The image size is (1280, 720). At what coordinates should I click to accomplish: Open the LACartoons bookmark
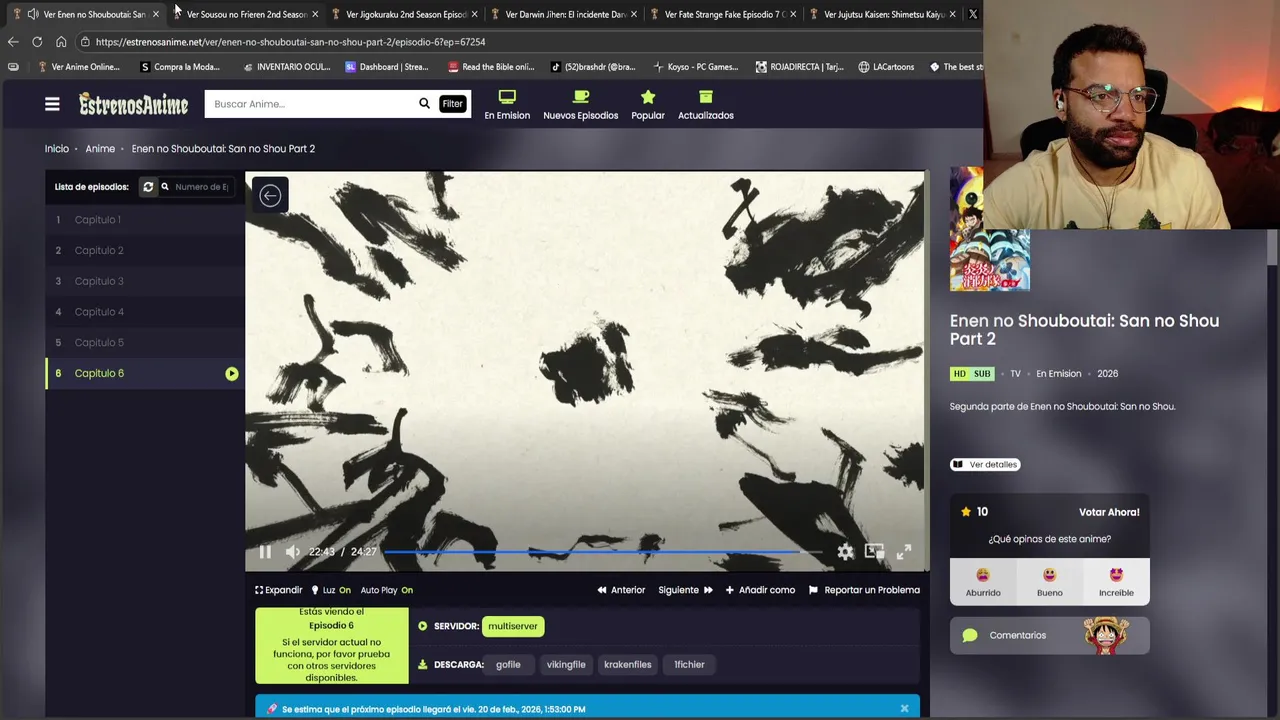[x=886, y=67]
